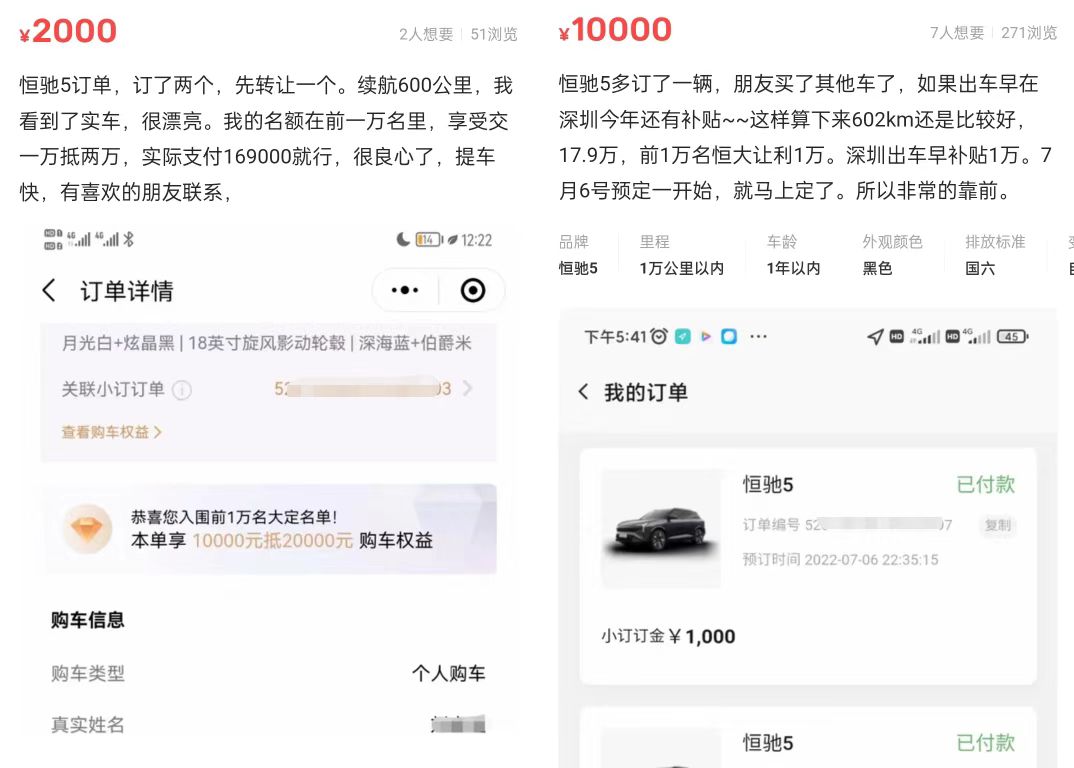Select the ¥2000 listing price
This screenshot has width=1074, height=768.
click(x=68, y=32)
